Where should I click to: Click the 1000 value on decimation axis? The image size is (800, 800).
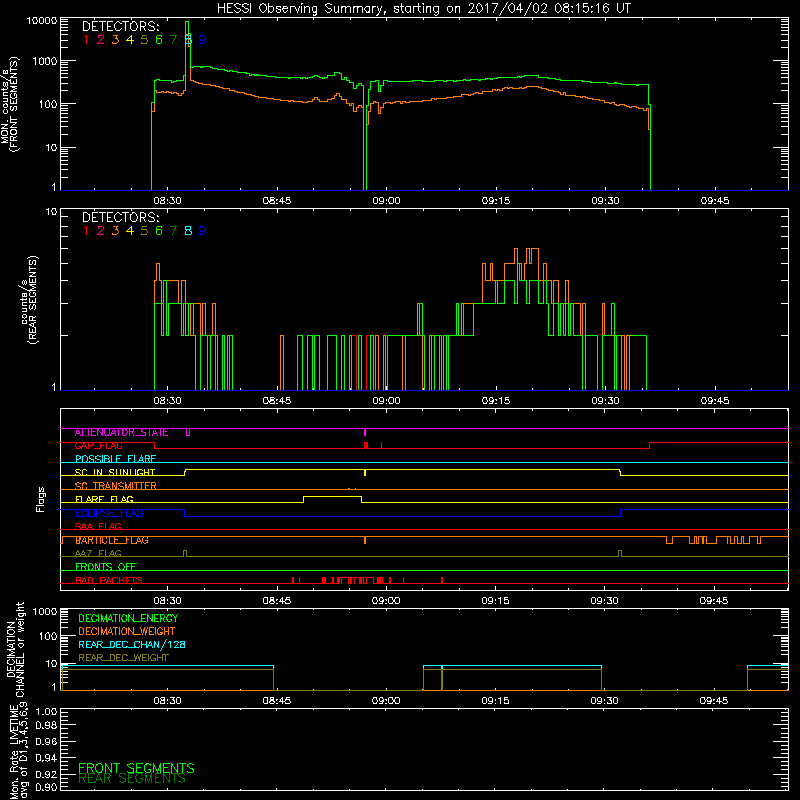coord(45,612)
